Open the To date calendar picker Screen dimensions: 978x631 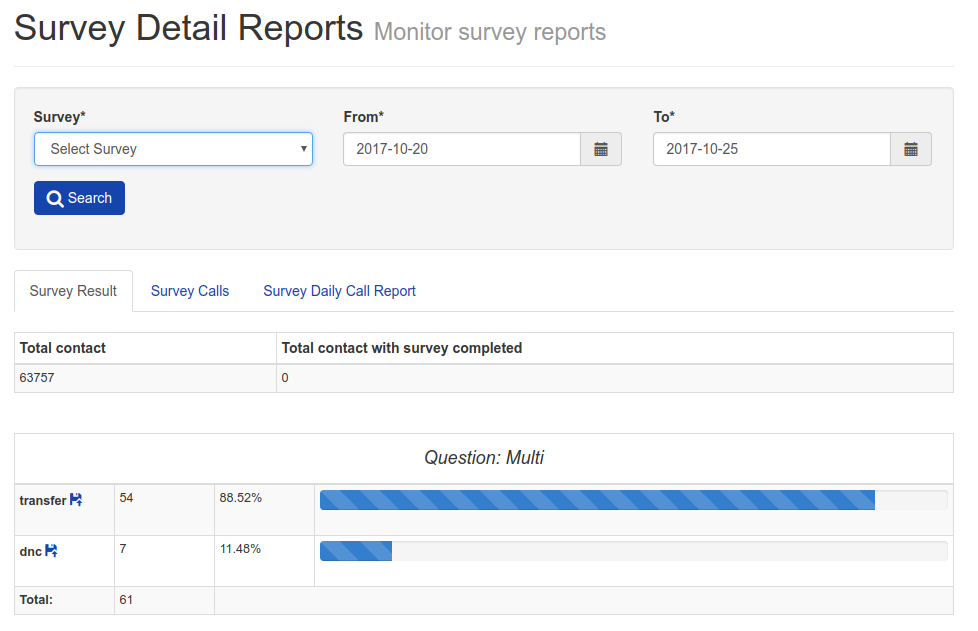click(911, 149)
